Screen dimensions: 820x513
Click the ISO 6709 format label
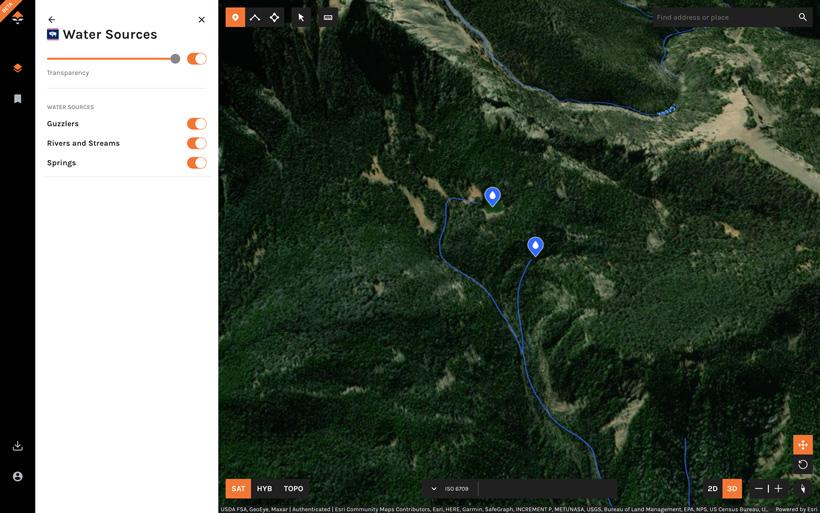click(x=457, y=489)
